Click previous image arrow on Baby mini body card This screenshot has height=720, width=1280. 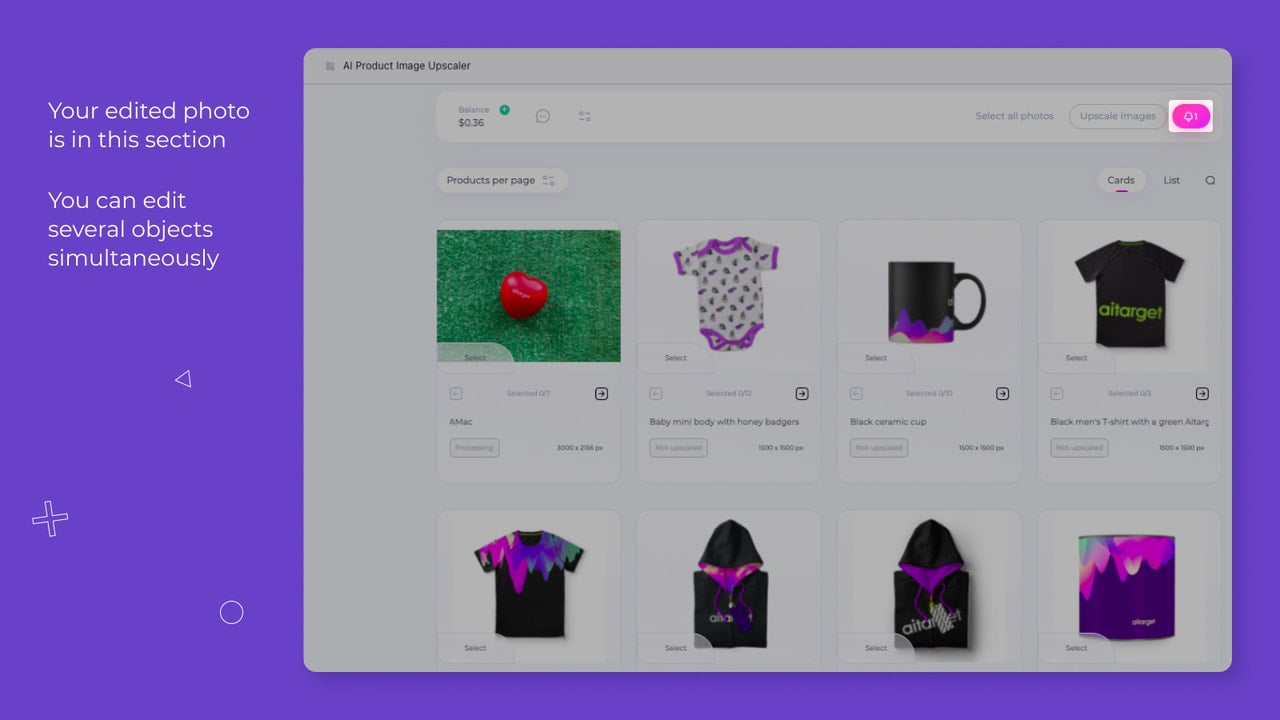coord(656,394)
